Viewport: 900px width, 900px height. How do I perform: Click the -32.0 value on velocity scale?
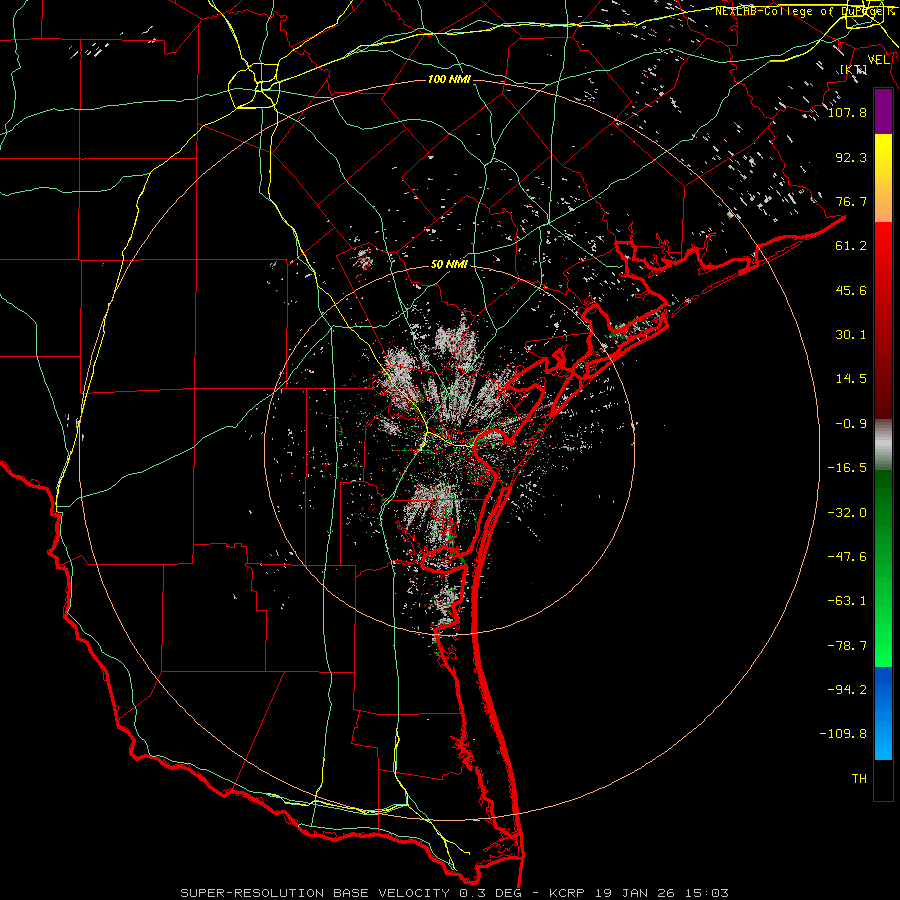847,513
